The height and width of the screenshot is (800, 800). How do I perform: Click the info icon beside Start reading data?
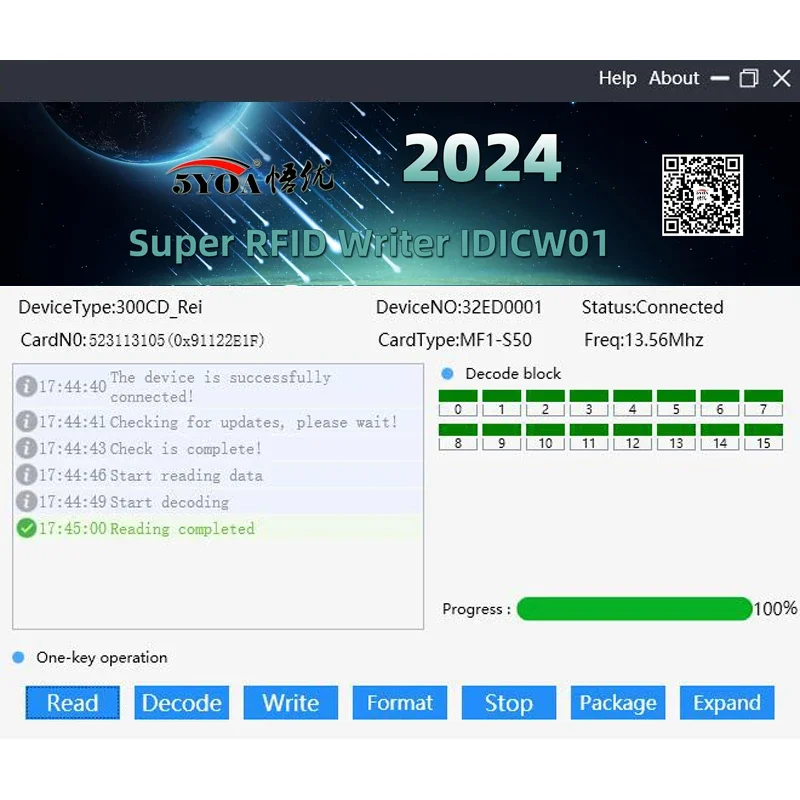[x=27, y=475]
